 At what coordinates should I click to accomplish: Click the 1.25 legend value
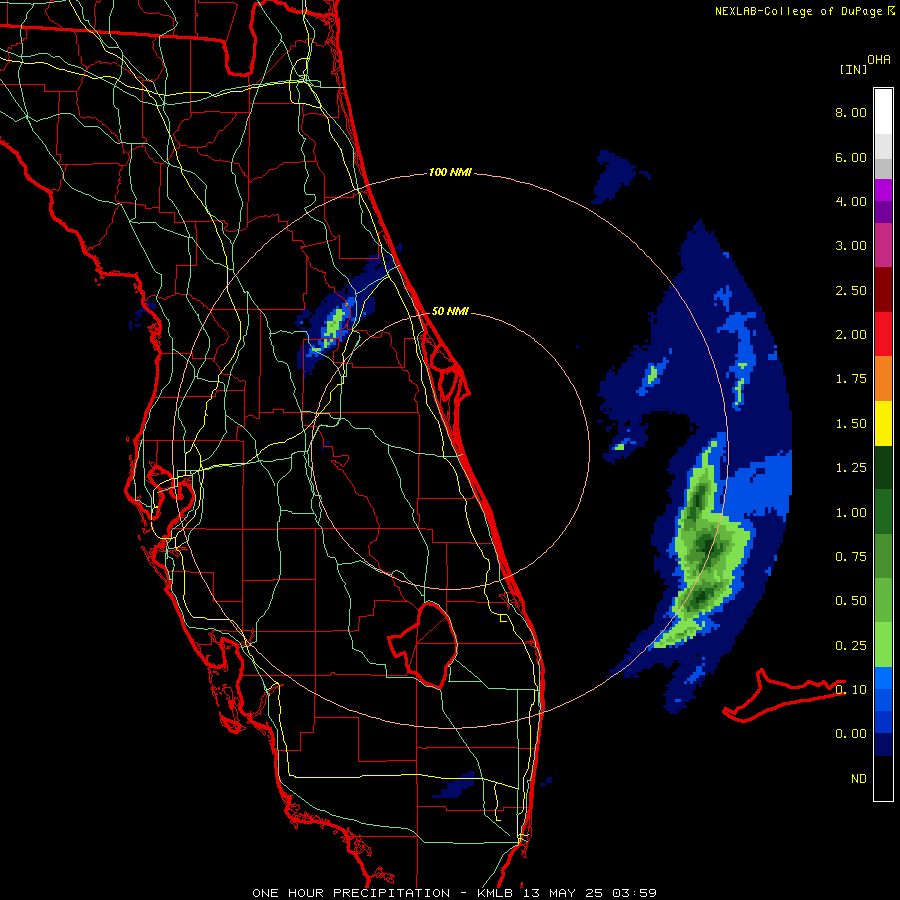pyautogui.click(x=851, y=468)
